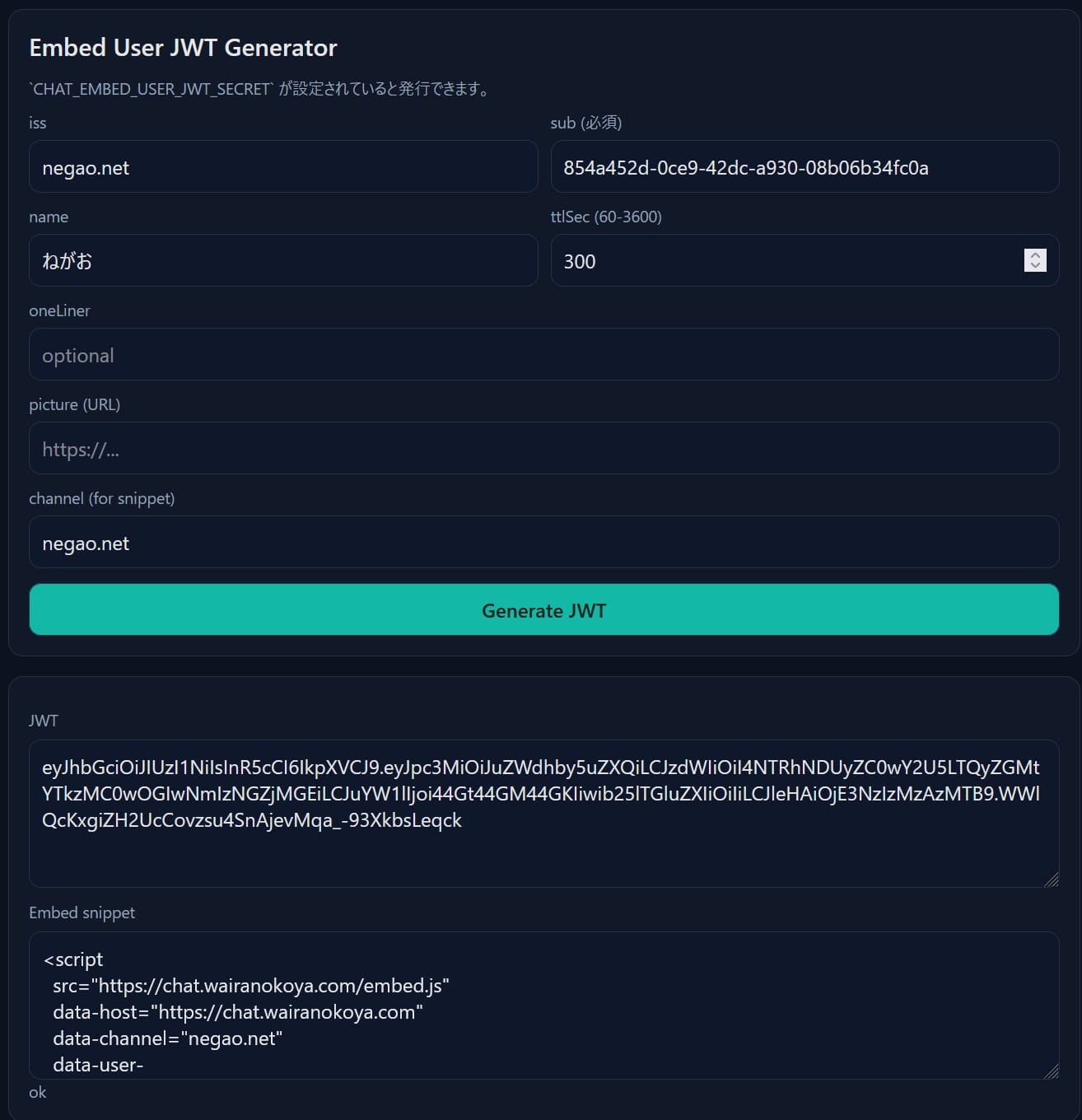Click the Embed snippet label

coord(82,912)
